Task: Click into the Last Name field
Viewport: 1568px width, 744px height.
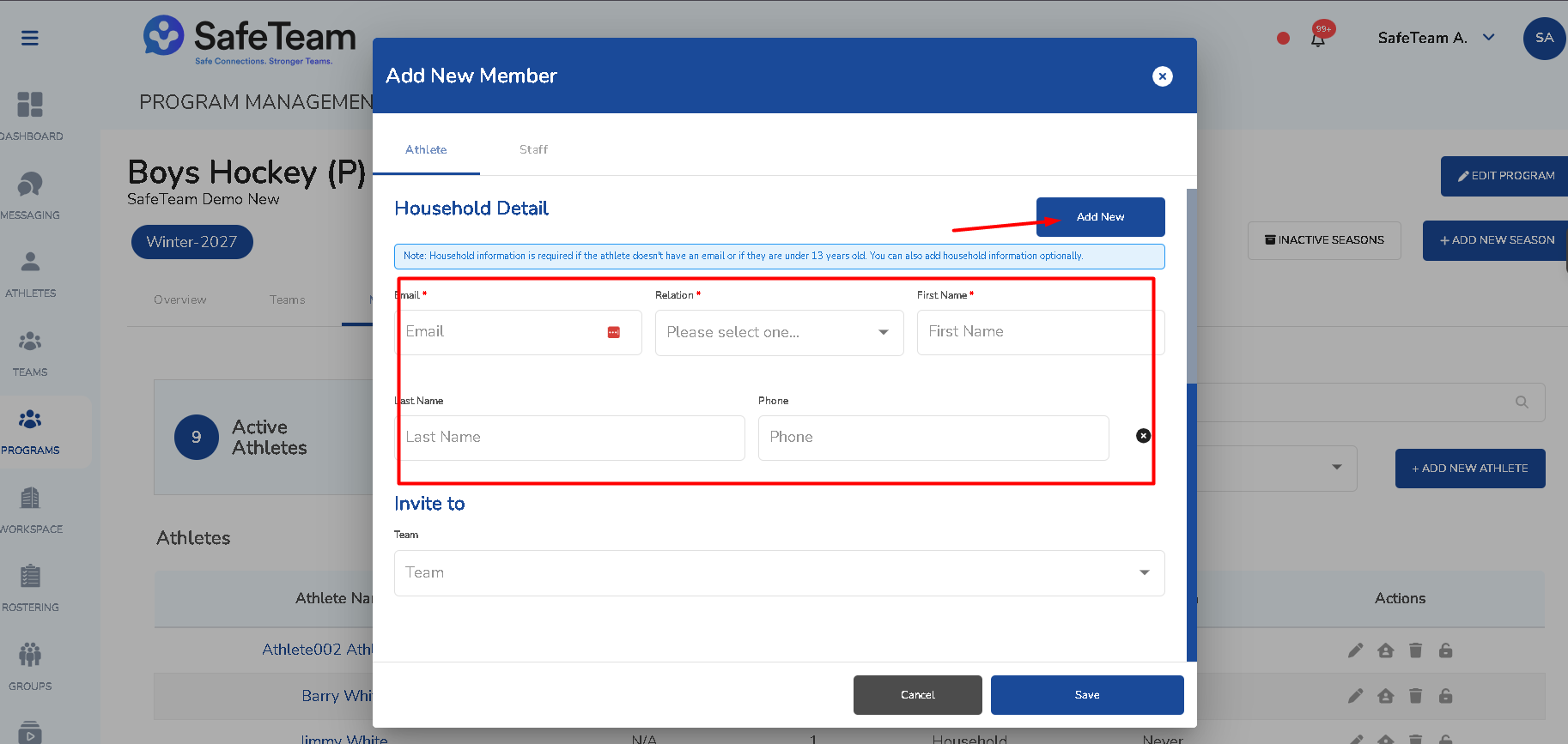Action: pyautogui.click(x=569, y=439)
